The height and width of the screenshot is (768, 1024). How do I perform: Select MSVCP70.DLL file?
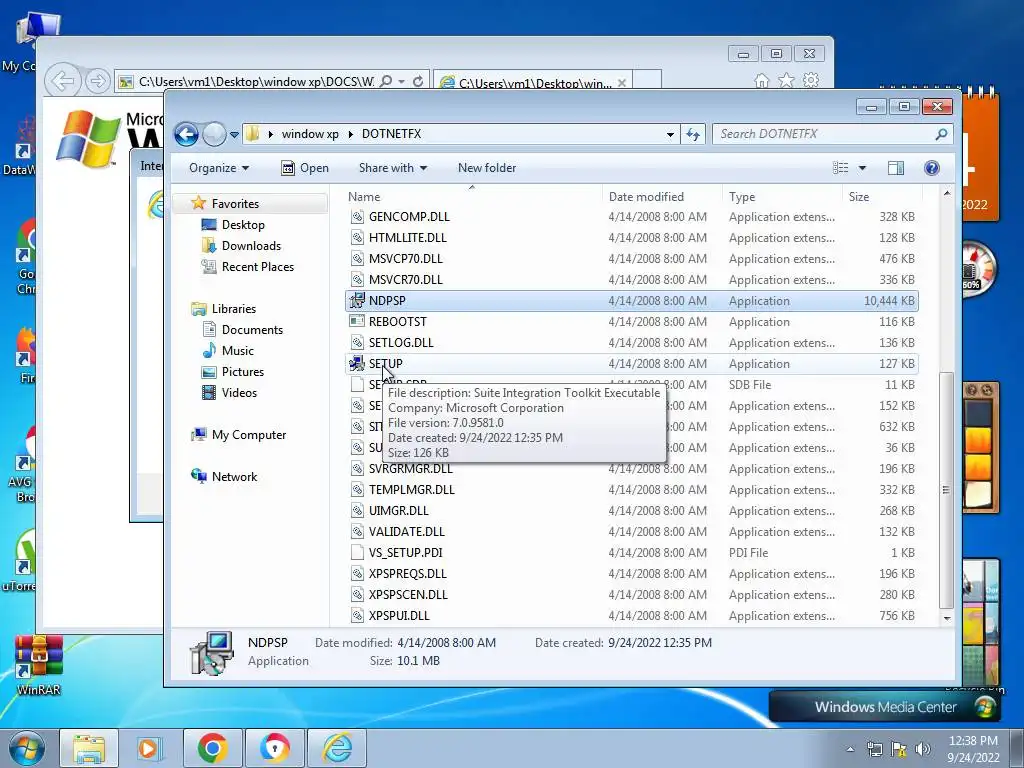tap(406, 259)
